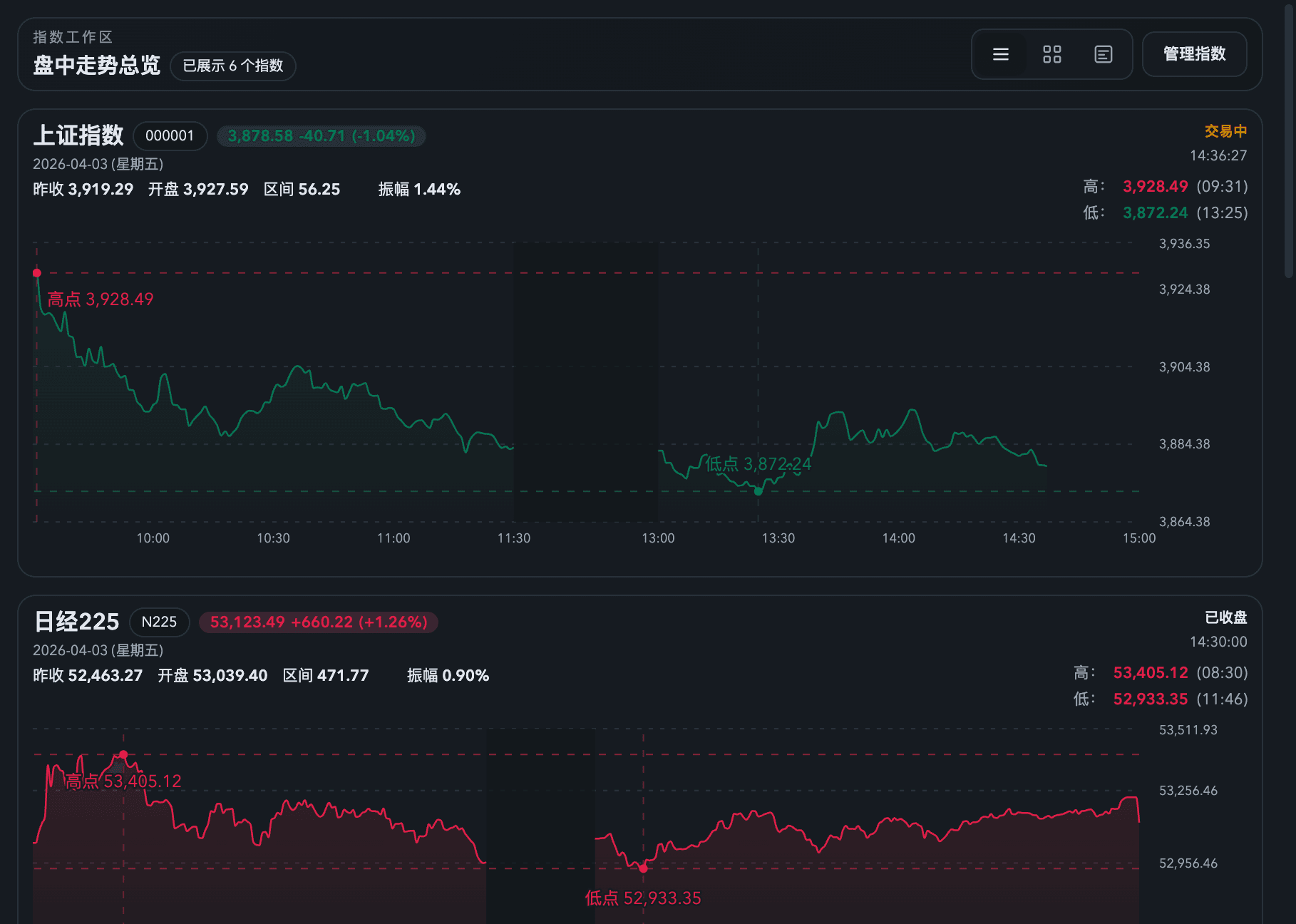This screenshot has width=1296, height=924.
Task: Click the 上证指数 title
Action: 78,135
